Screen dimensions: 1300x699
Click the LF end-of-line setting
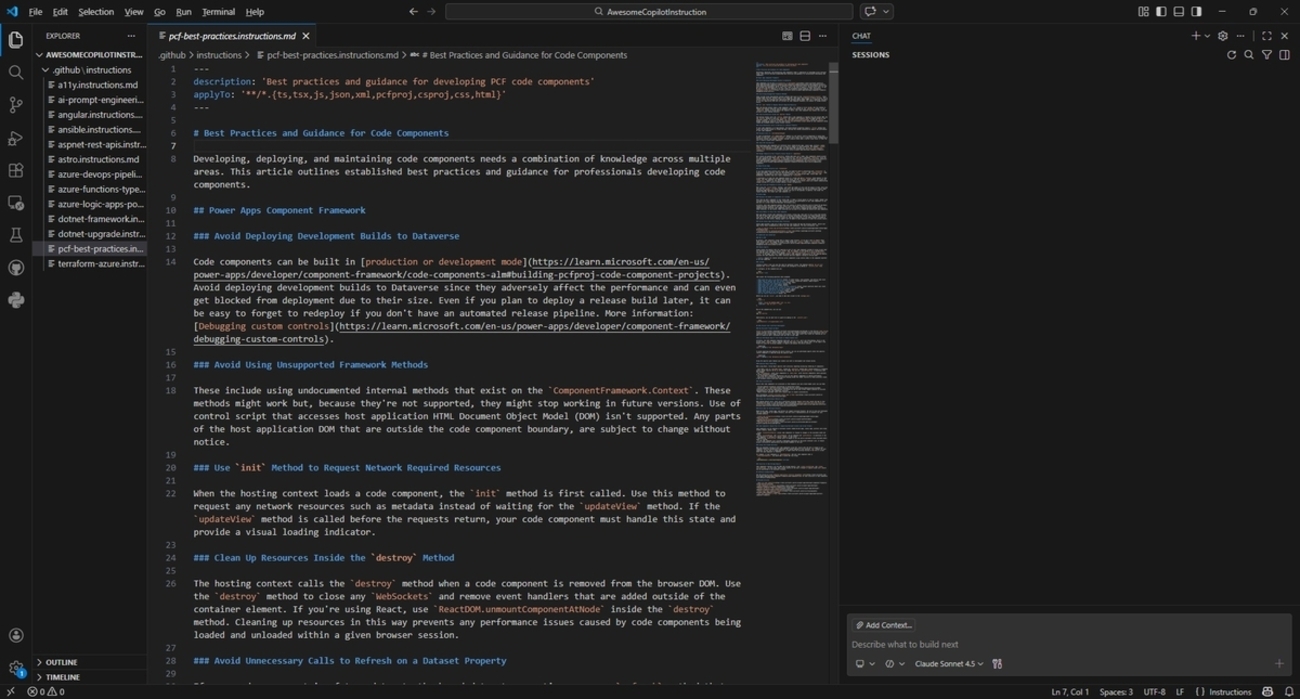(x=1180, y=692)
